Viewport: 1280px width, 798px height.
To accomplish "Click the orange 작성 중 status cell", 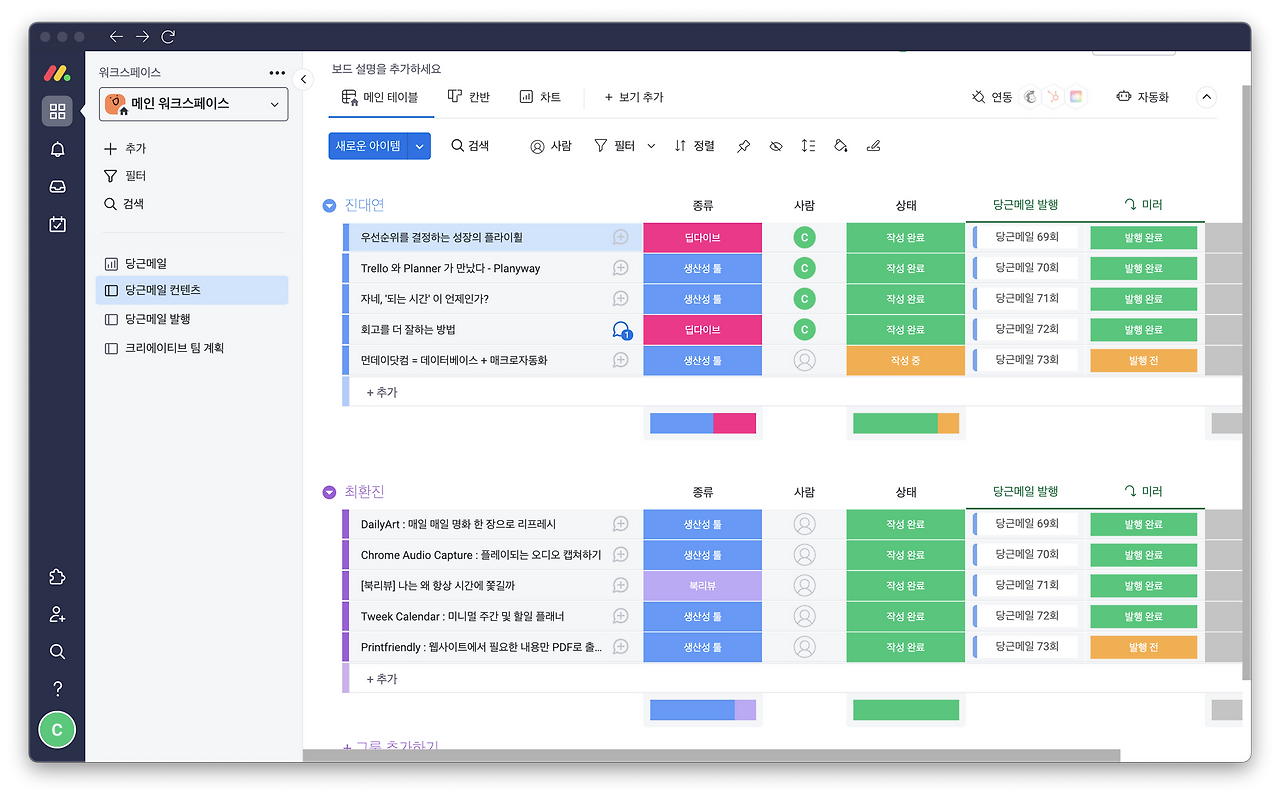I will tap(905, 360).
